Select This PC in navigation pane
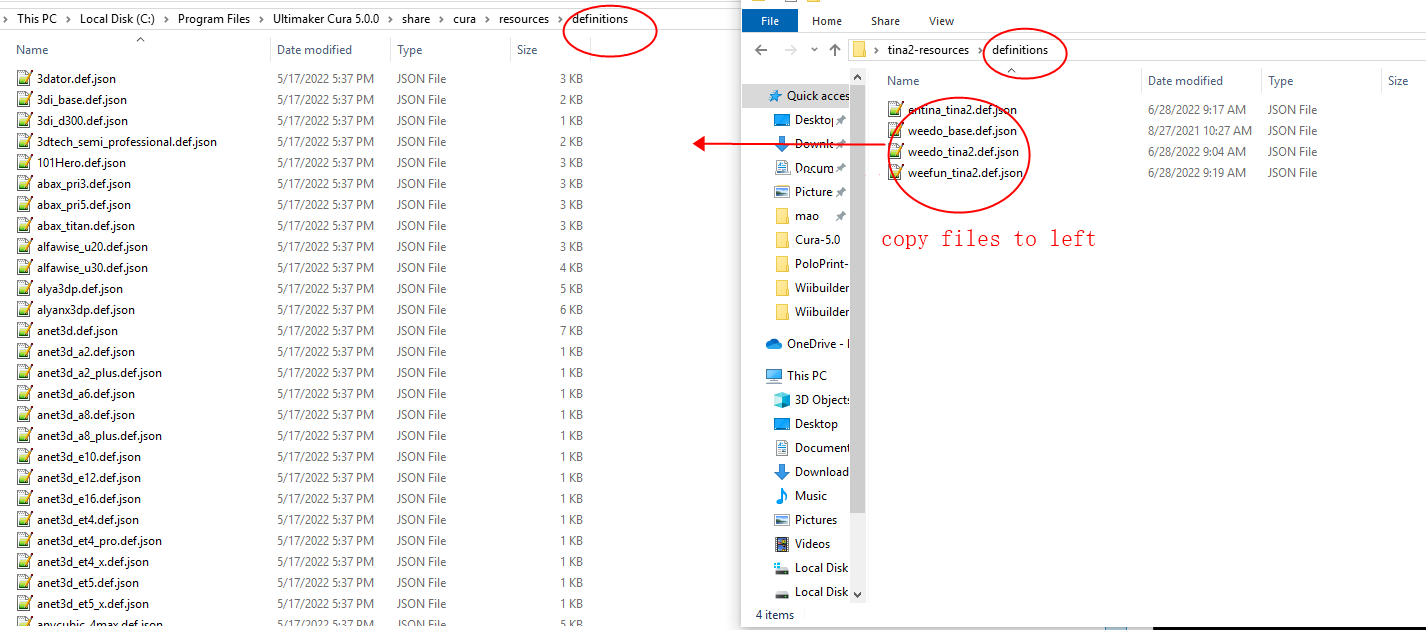Viewport: 1426px width, 630px height. point(806,376)
